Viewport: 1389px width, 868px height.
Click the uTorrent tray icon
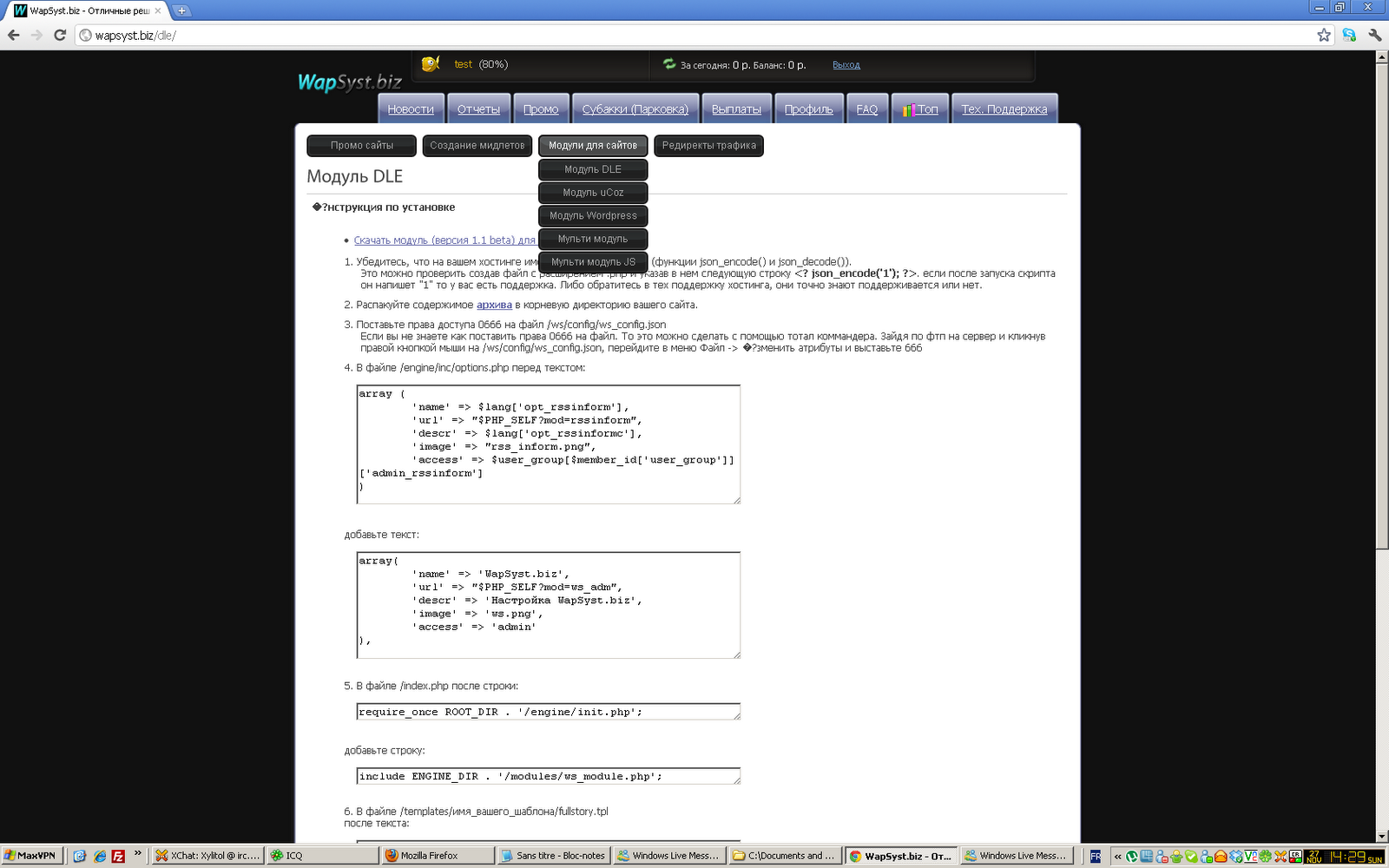click(x=1132, y=857)
